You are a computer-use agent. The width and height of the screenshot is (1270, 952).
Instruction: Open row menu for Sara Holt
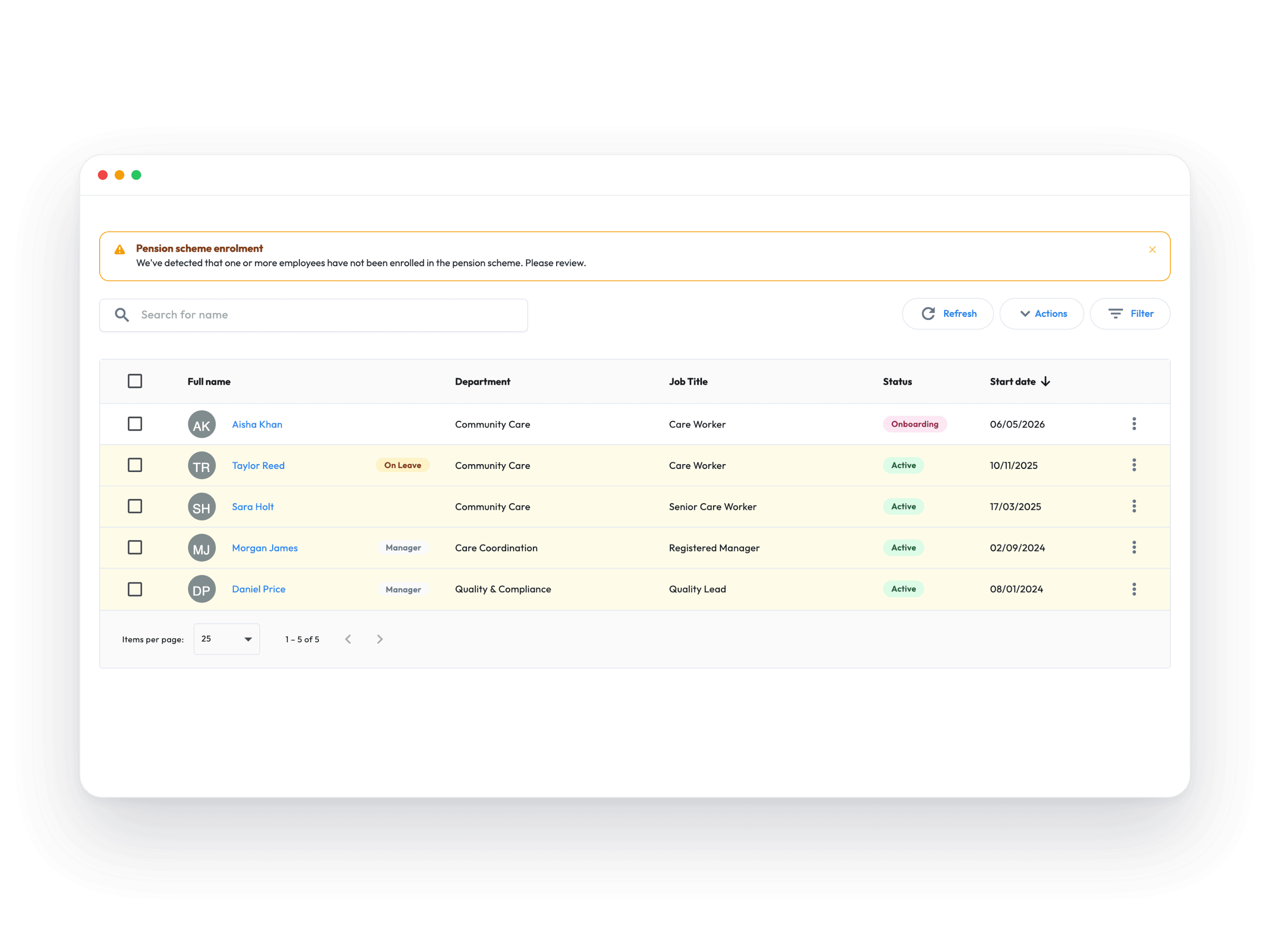pos(1134,506)
